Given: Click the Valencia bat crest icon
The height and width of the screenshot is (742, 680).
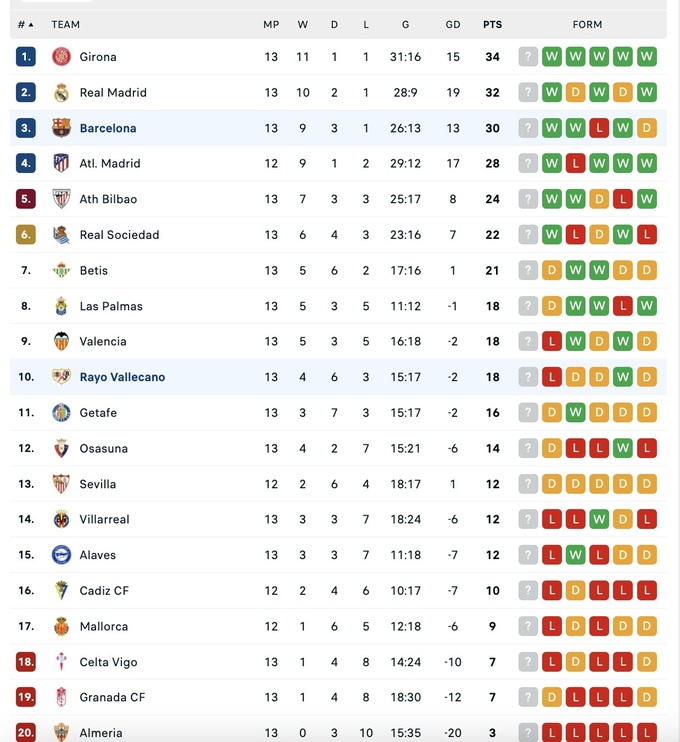Looking at the screenshot, I should click(x=61, y=342).
